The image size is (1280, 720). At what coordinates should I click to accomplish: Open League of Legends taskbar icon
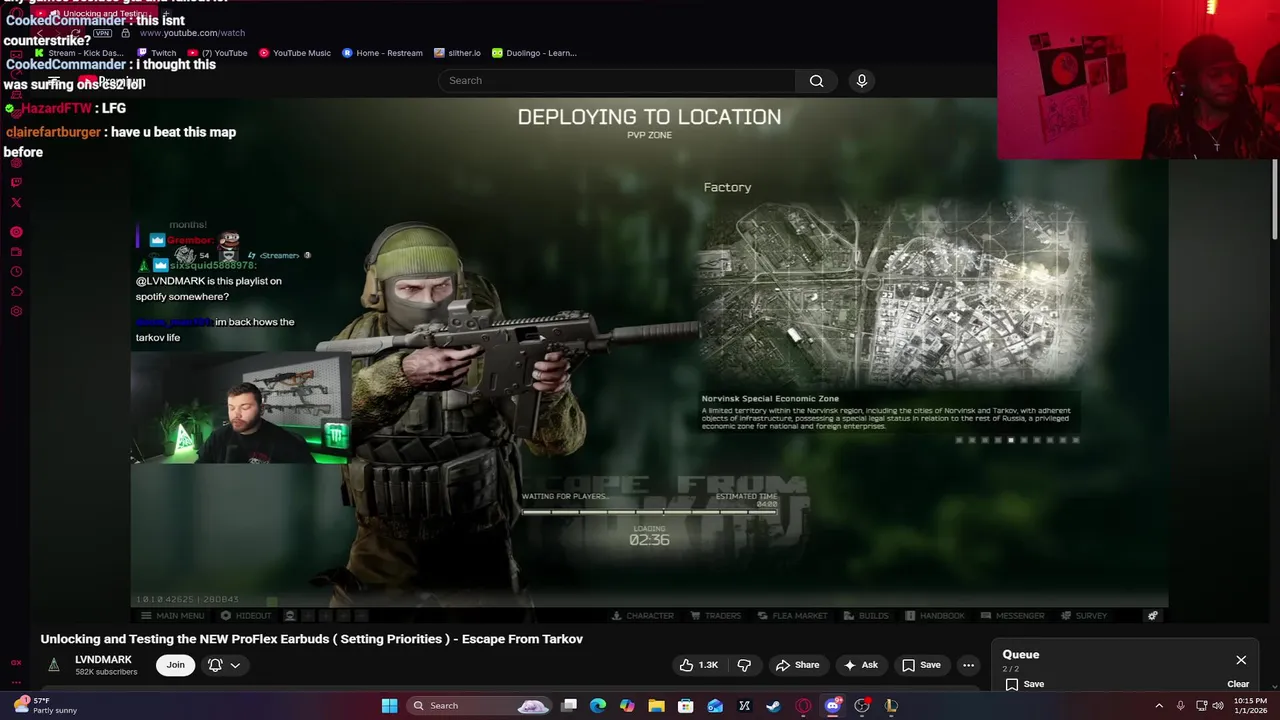[x=891, y=705]
